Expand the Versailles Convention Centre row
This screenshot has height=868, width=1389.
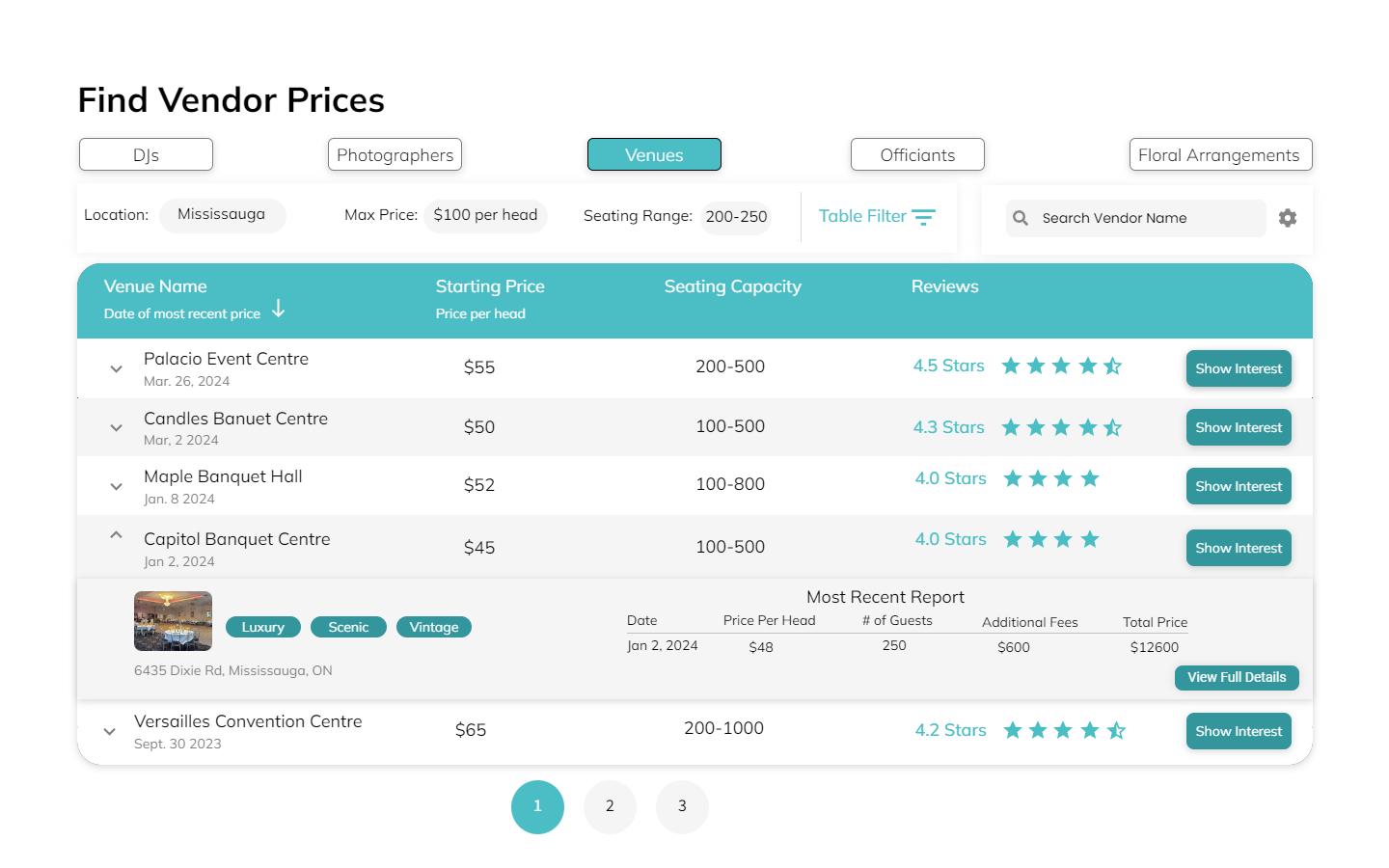pos(109,731)
